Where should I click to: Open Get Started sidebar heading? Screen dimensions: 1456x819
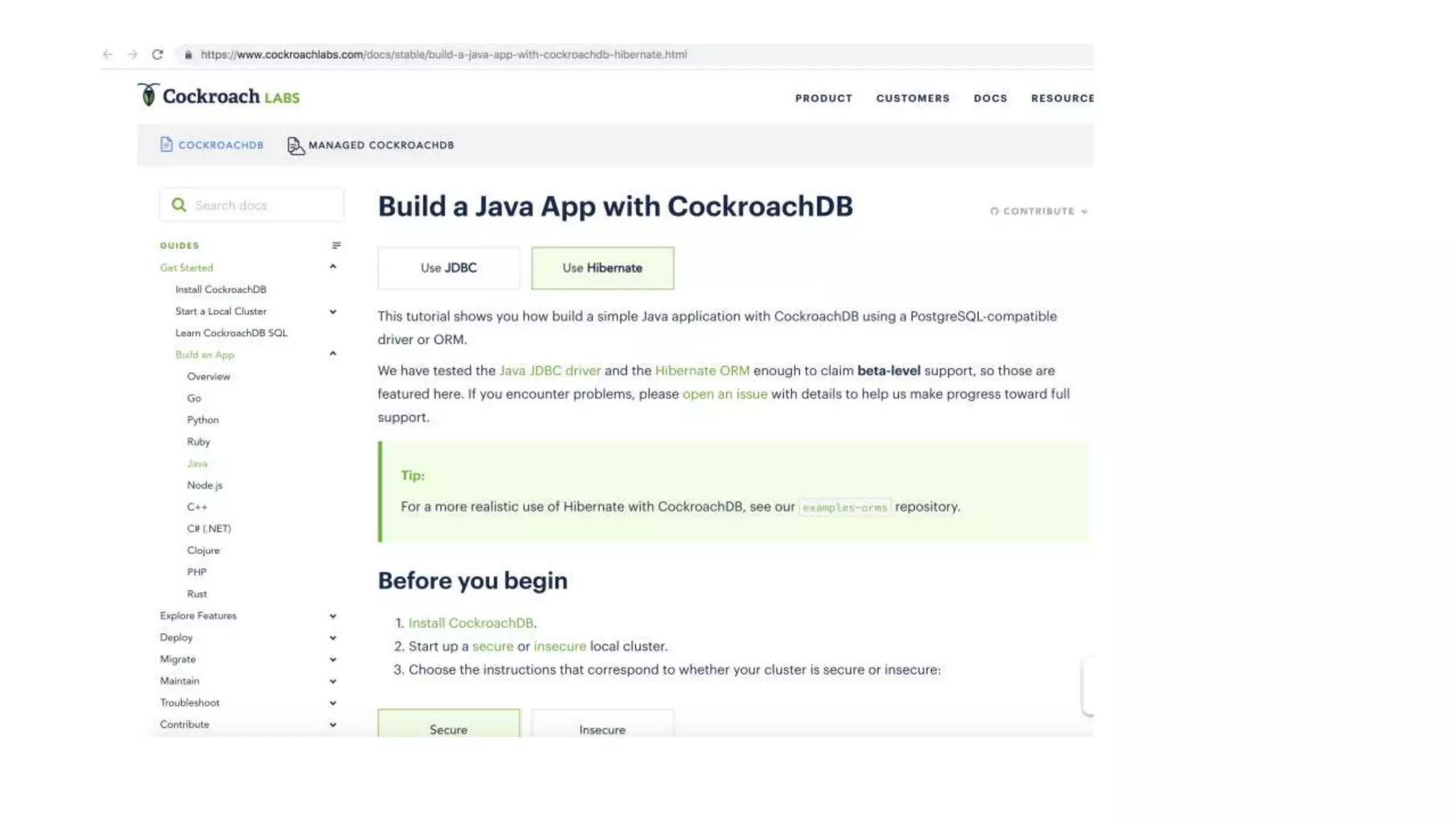(x=186, y=267)
